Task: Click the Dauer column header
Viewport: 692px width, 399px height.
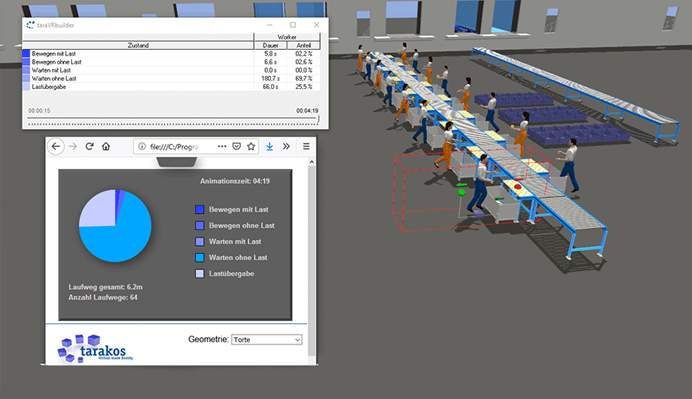Action: coord(271,45)
